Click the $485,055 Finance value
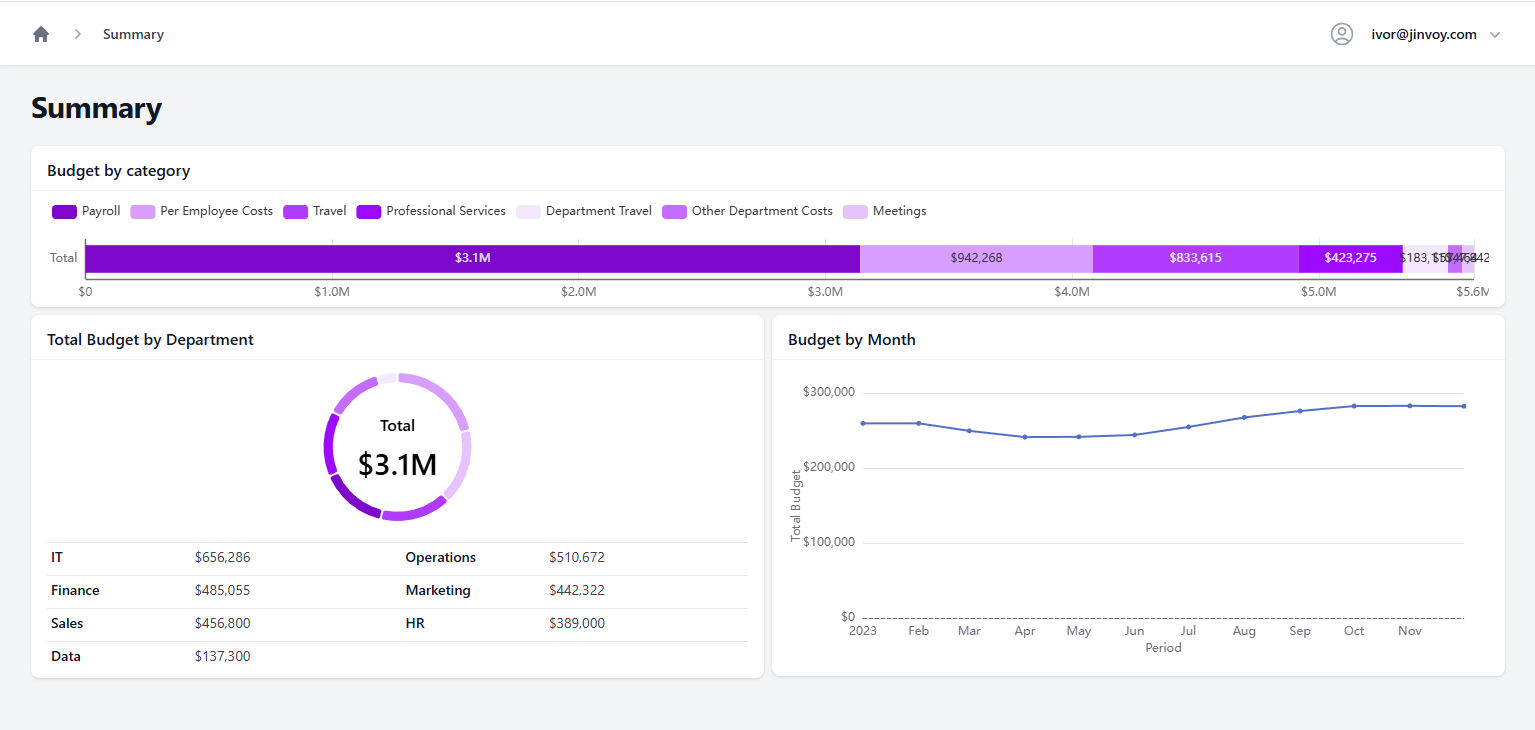The image size is (1535, 730). [x=223, y=590]
